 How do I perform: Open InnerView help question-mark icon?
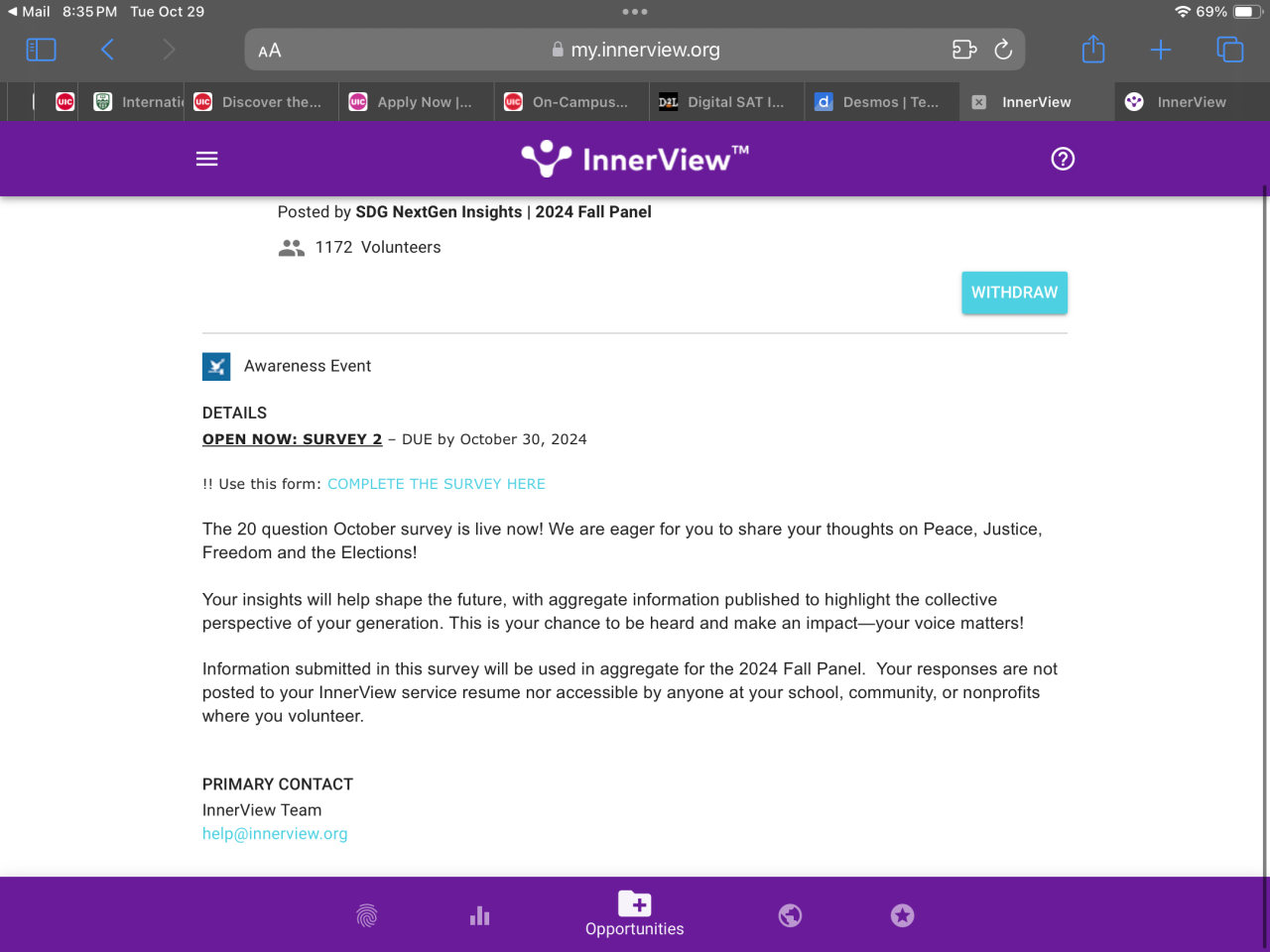click(x=1063, y=159)
